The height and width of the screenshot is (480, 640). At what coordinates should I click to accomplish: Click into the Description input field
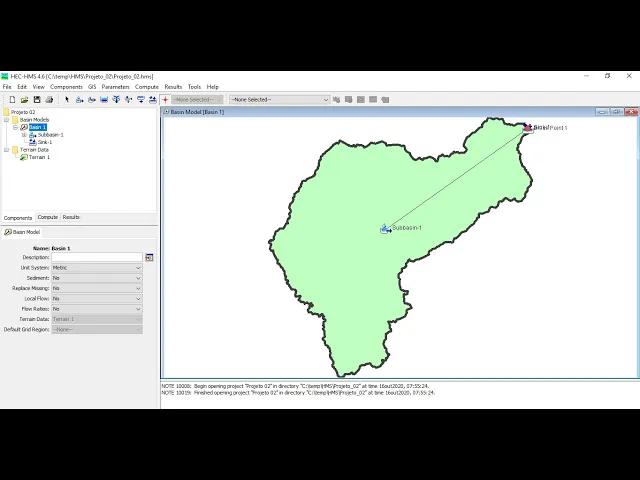click(97, 257)
